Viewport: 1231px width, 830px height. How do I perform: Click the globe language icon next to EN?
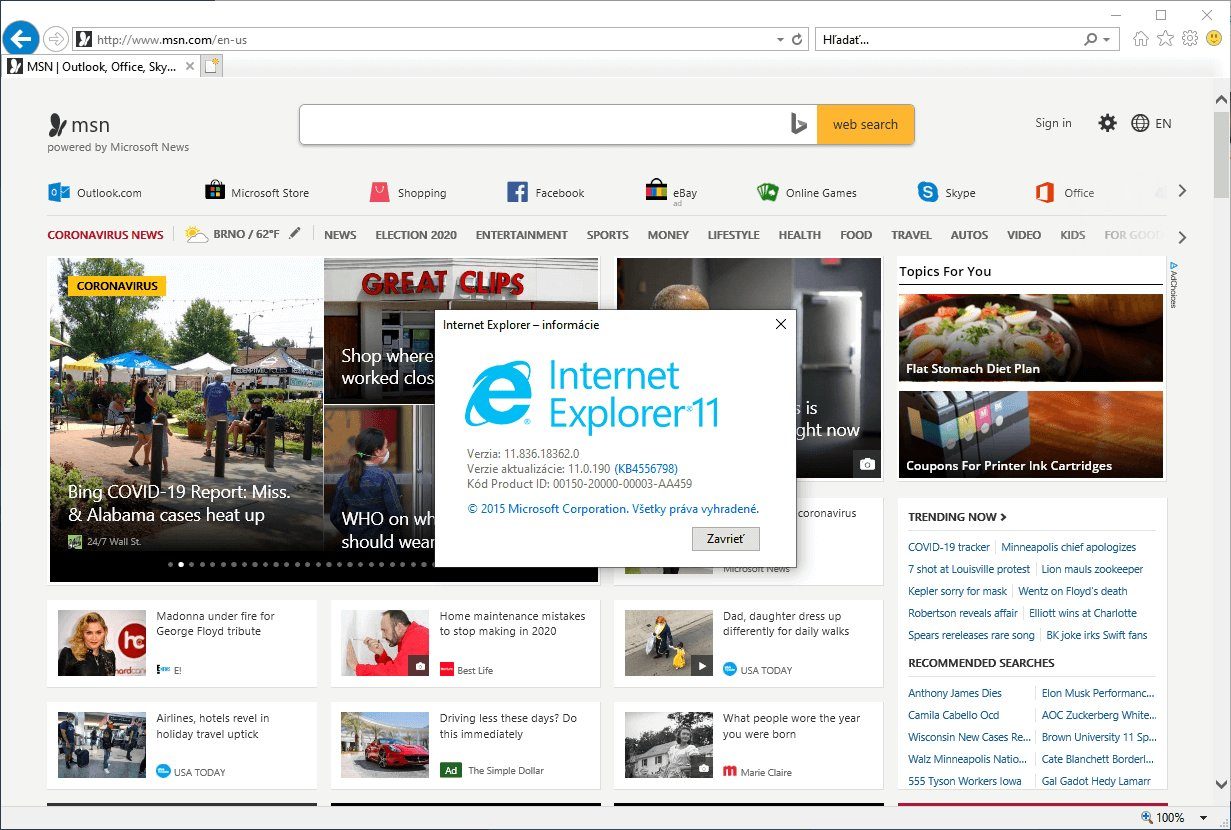[1140, 122]
